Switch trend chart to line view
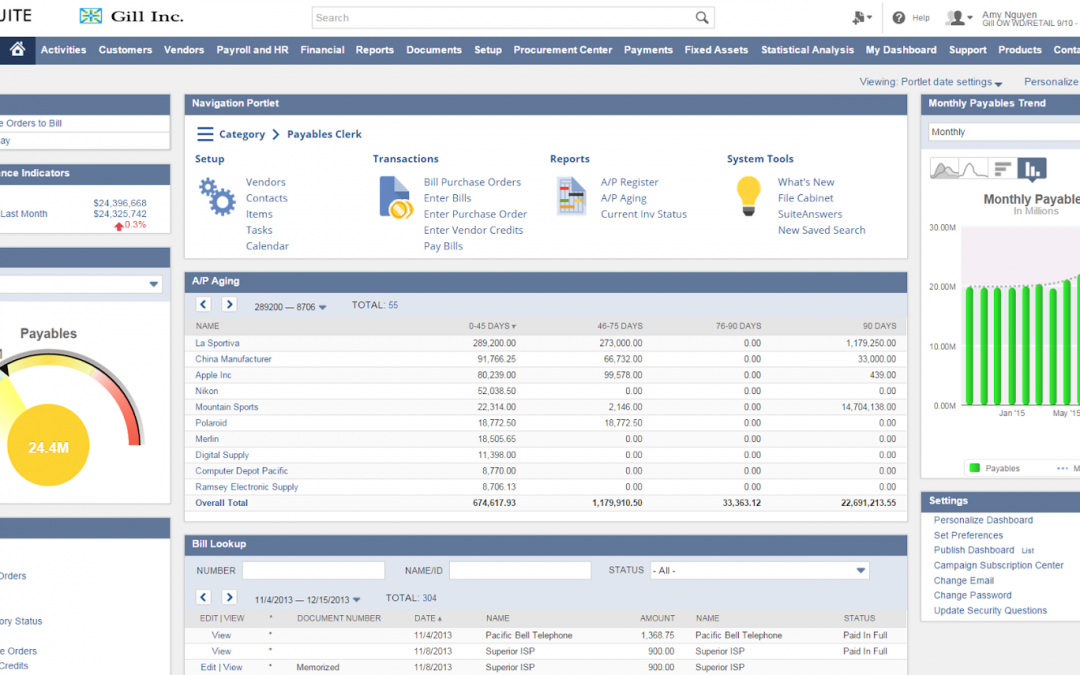1080x675 pixels. coord(973,169)
